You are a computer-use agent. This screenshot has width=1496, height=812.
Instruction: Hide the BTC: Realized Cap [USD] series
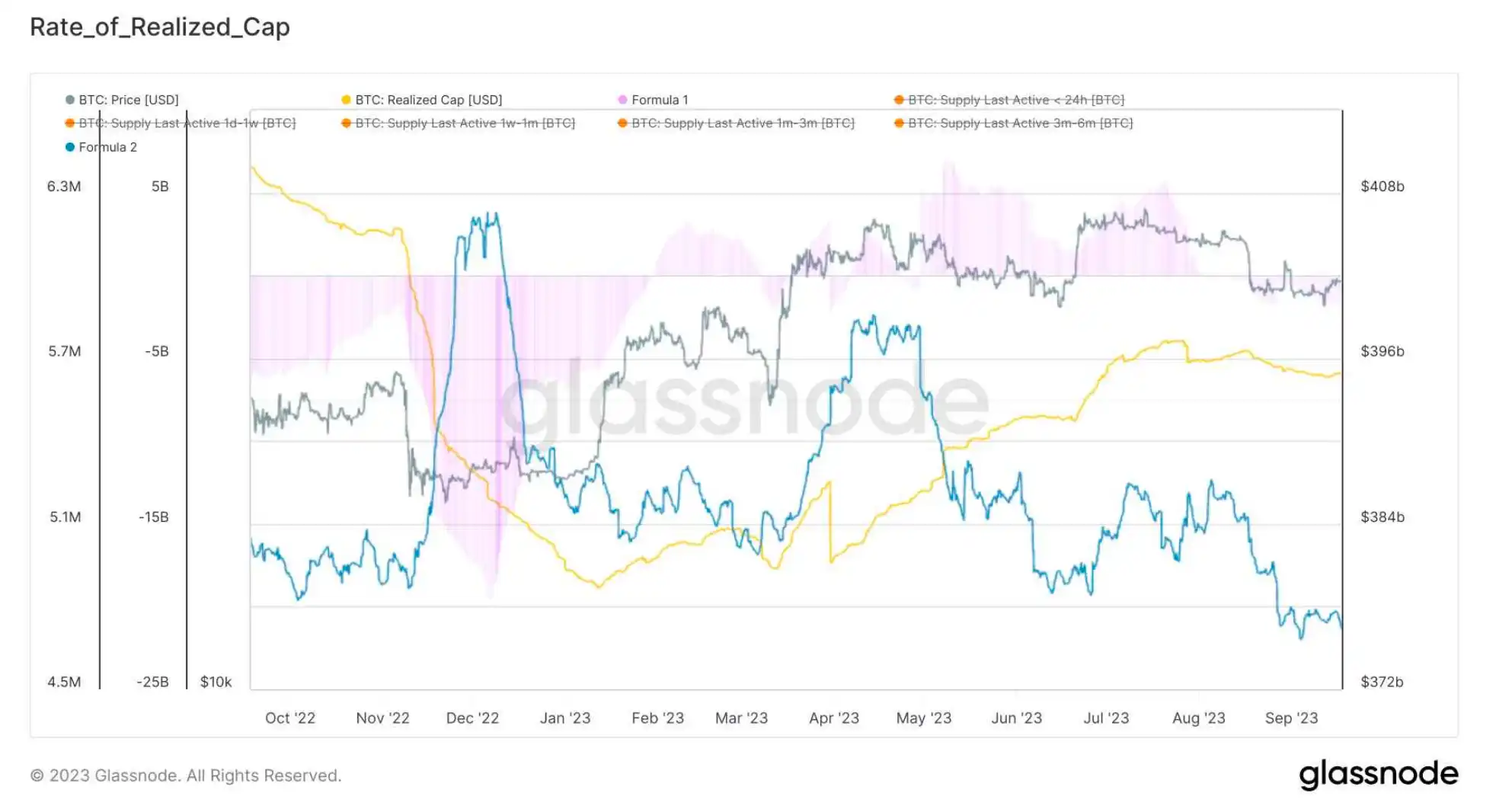click(428, 100)
